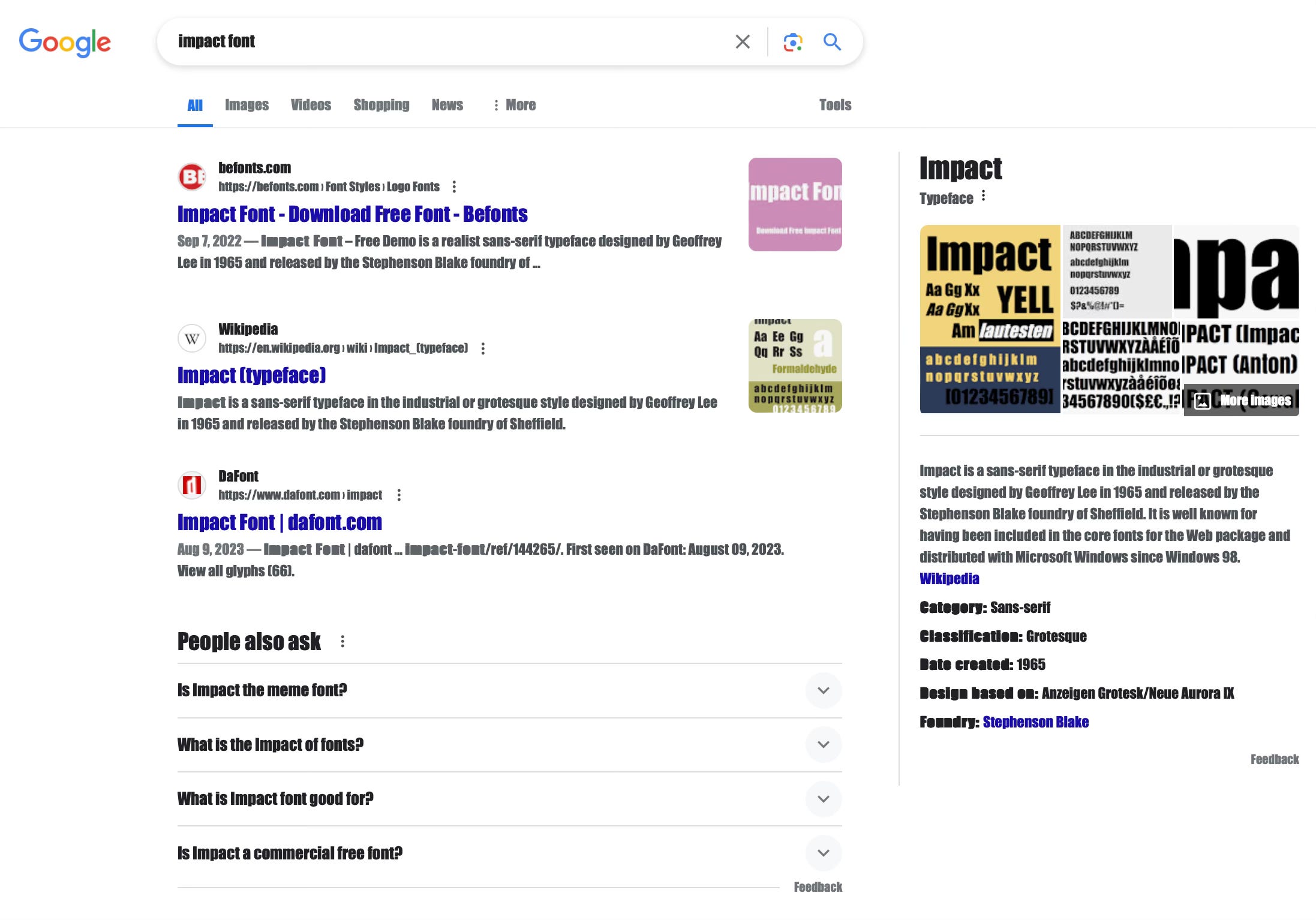Click the befonts.com favicon
1316x920 pixels.
192,177
